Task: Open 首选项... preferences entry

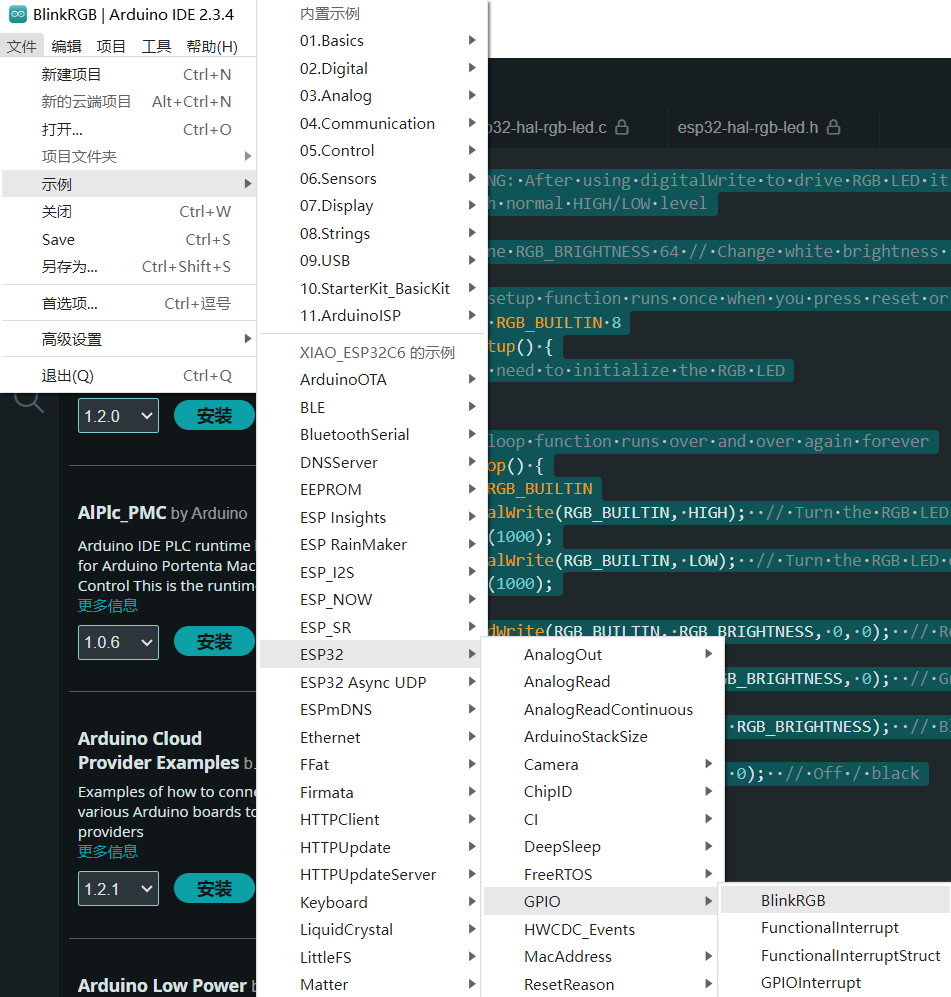Action: point(129,303)
